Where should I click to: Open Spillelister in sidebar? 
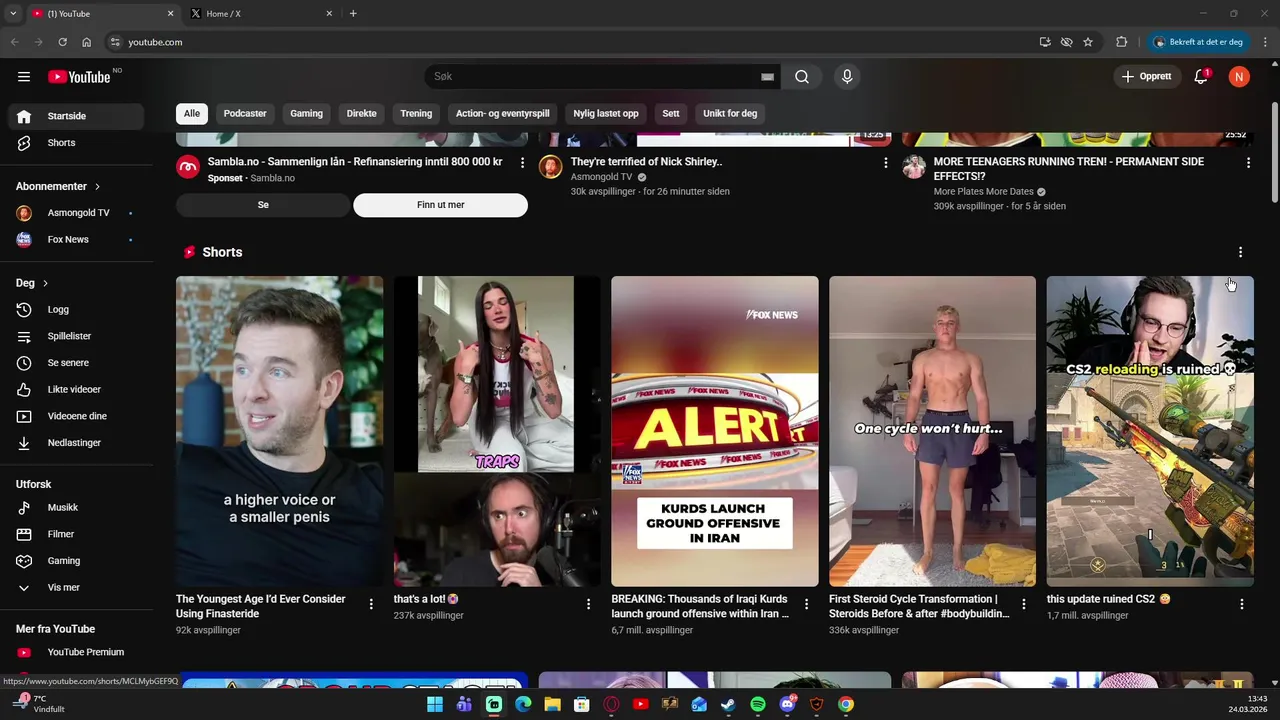(x=76, y=337)
